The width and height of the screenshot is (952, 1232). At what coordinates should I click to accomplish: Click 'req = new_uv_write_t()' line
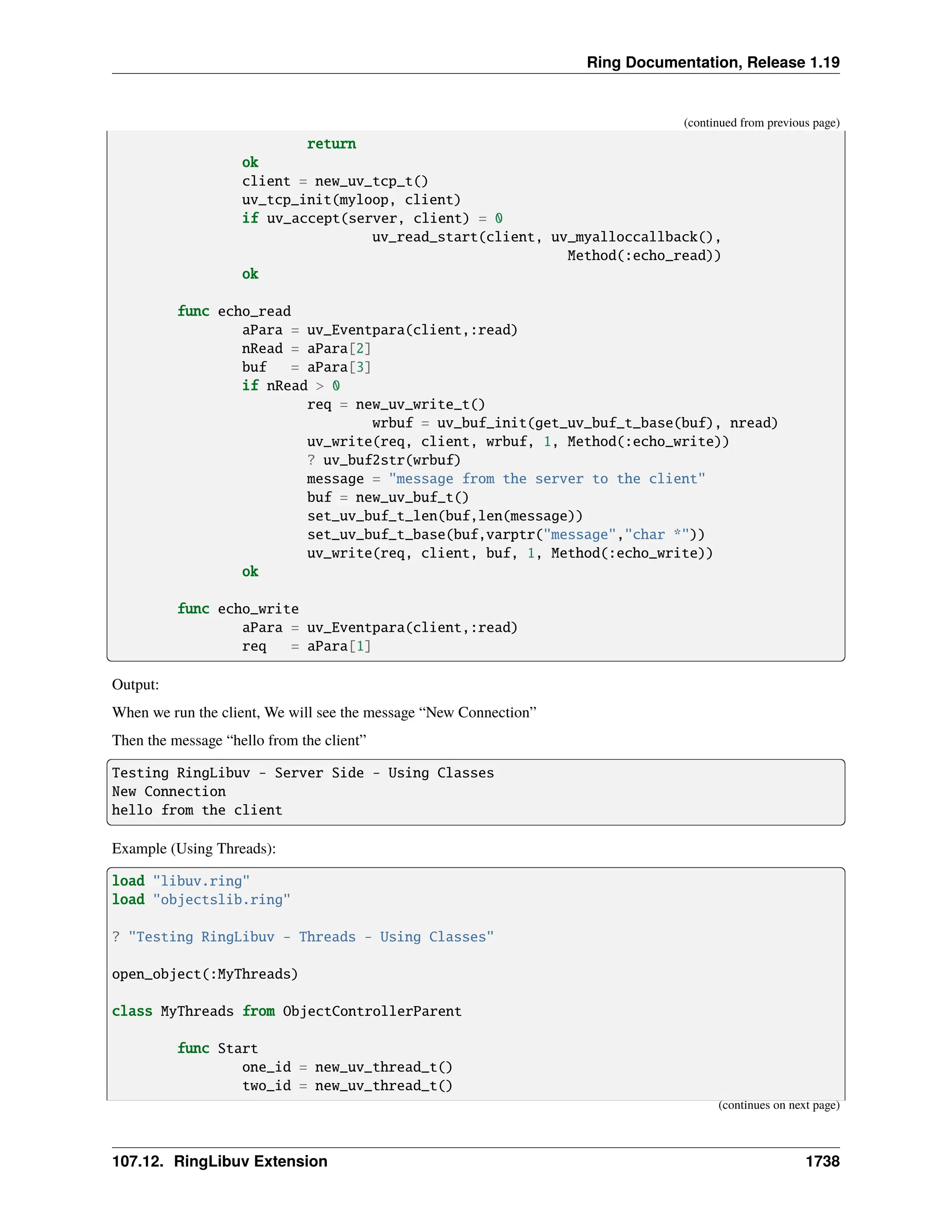click(396, 404)
